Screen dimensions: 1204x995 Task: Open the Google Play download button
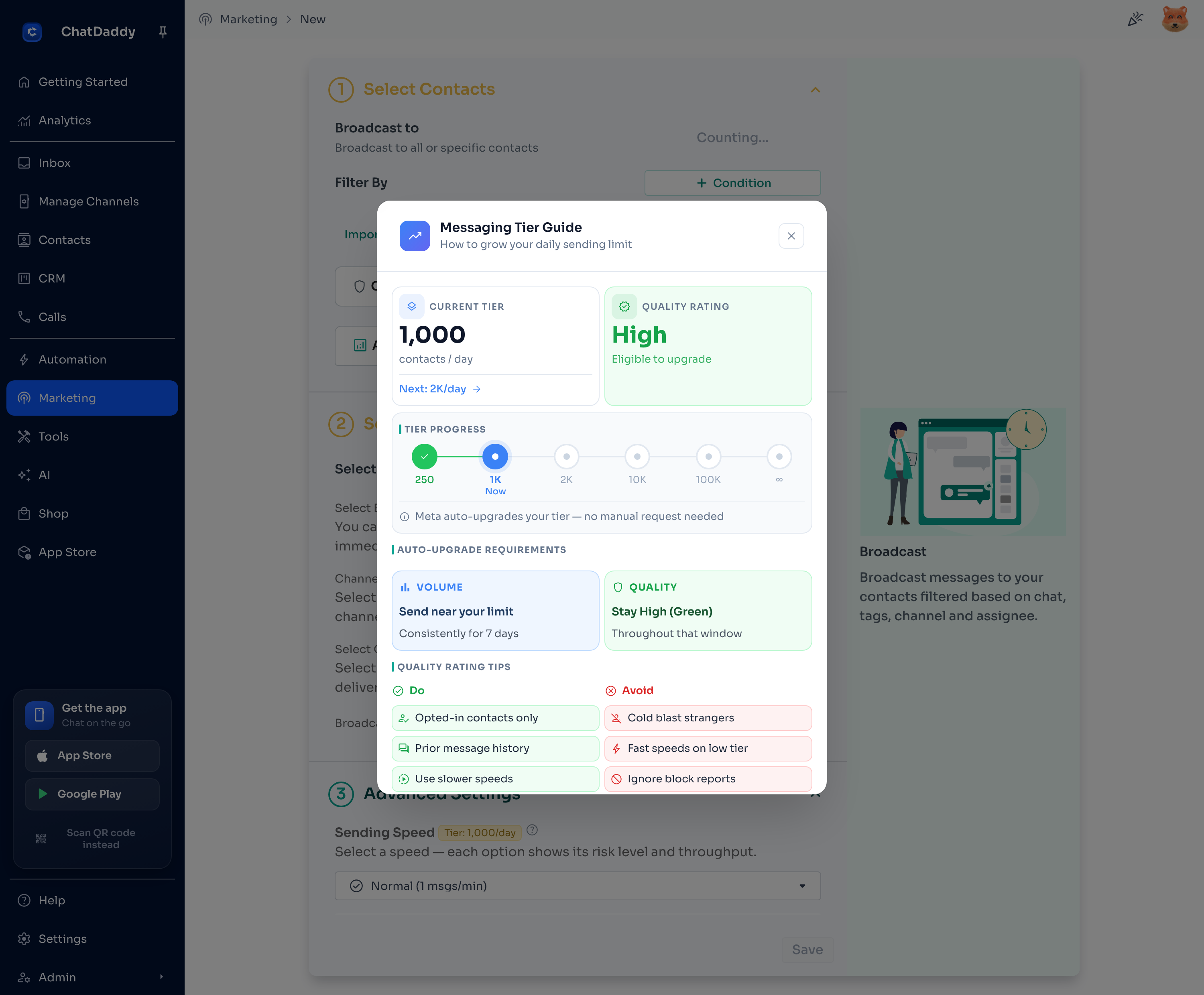pos(92,794)
